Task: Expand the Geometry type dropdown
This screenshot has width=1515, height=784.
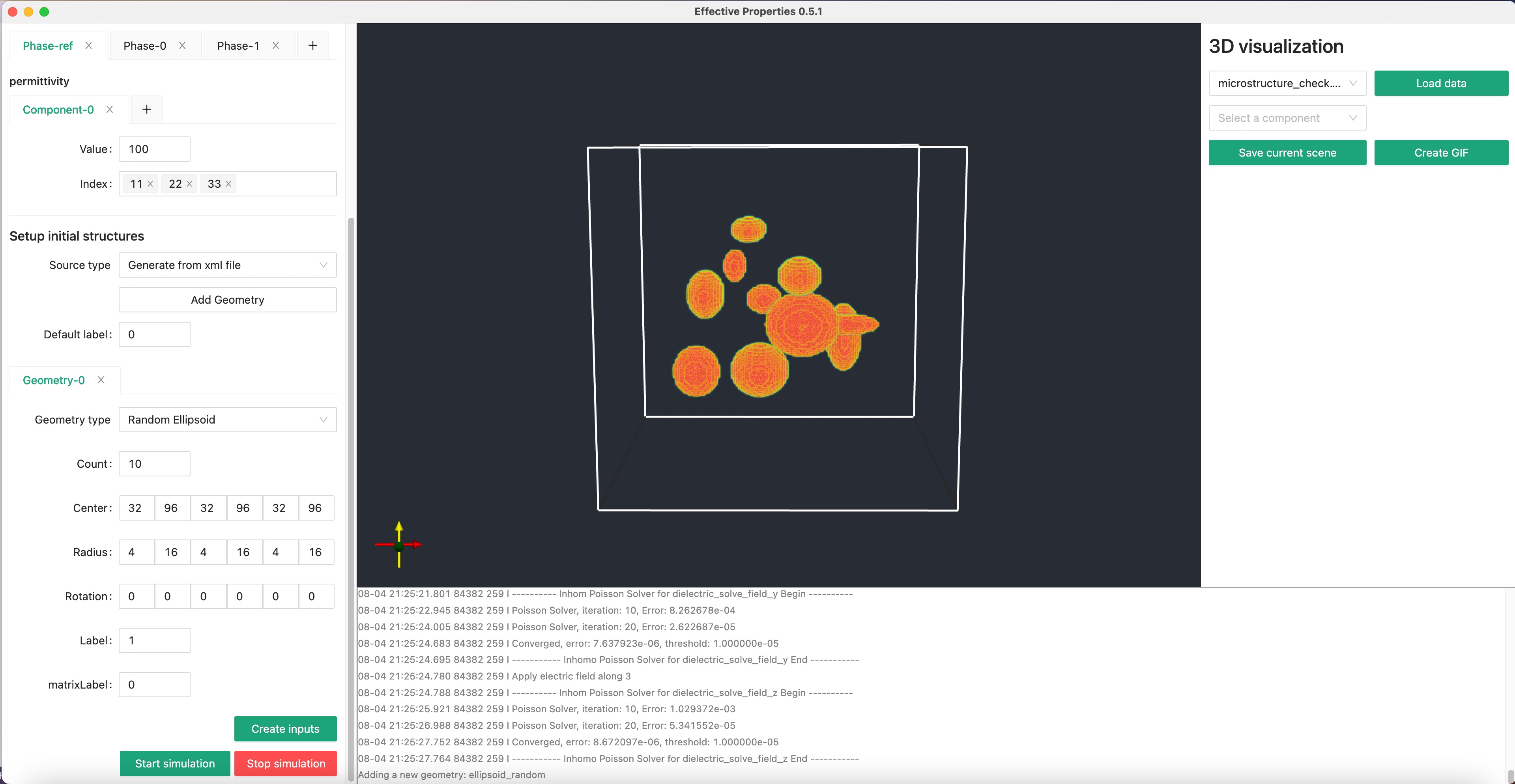Action: click(x=228, y=420)
